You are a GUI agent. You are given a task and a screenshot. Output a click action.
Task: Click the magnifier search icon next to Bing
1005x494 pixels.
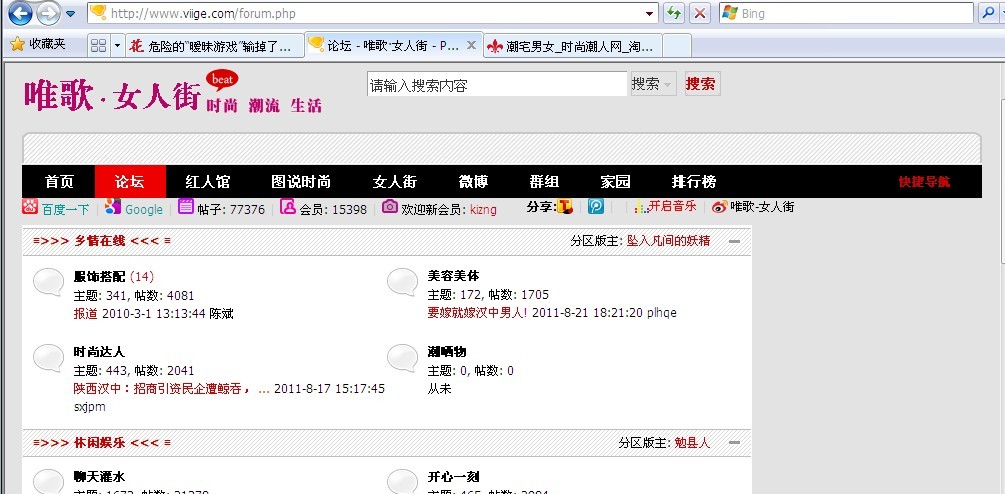(x=988, y=13)
